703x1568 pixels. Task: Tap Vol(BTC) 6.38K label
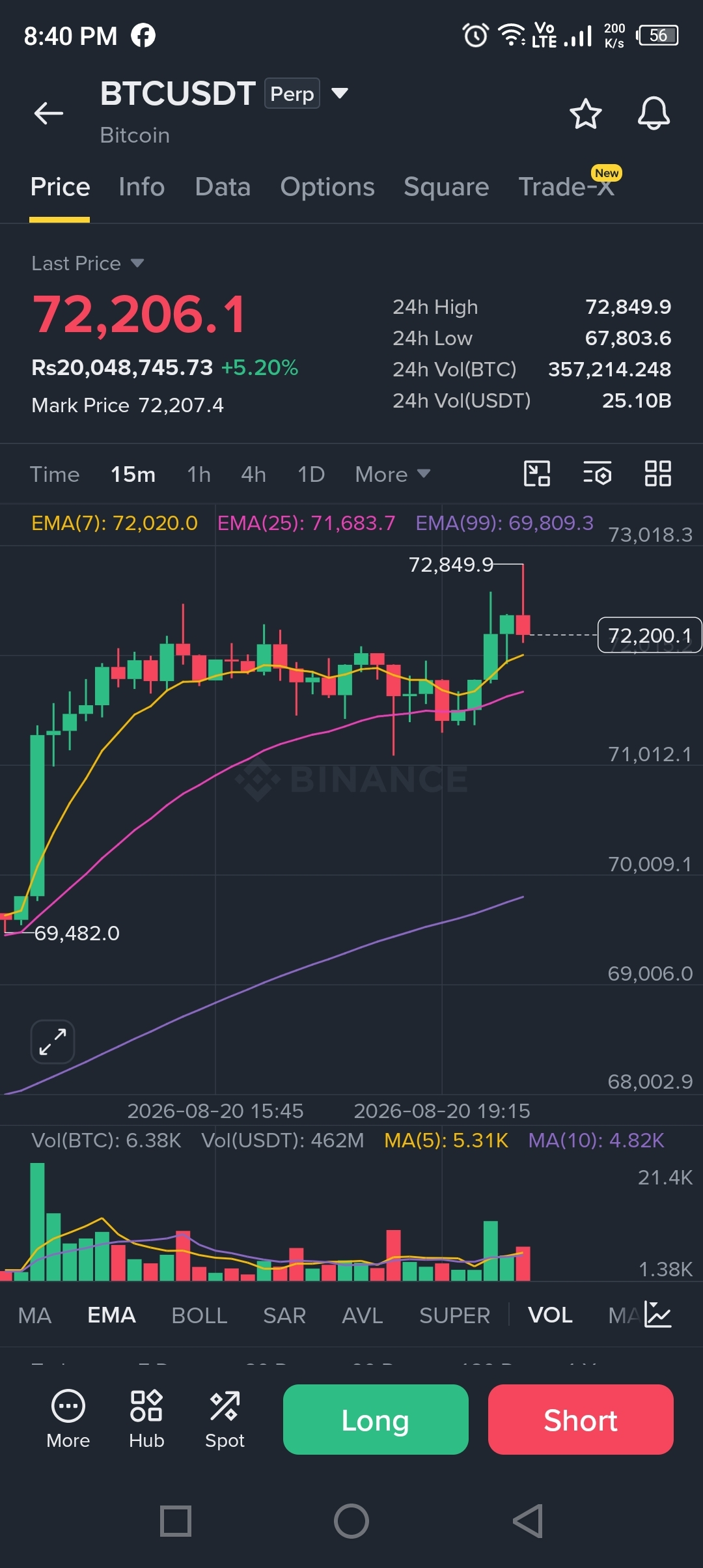(106, 1140)
